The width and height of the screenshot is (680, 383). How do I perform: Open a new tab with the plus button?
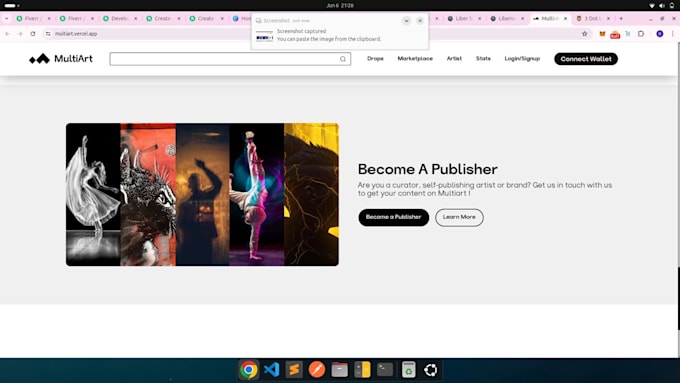coord(621,19)
